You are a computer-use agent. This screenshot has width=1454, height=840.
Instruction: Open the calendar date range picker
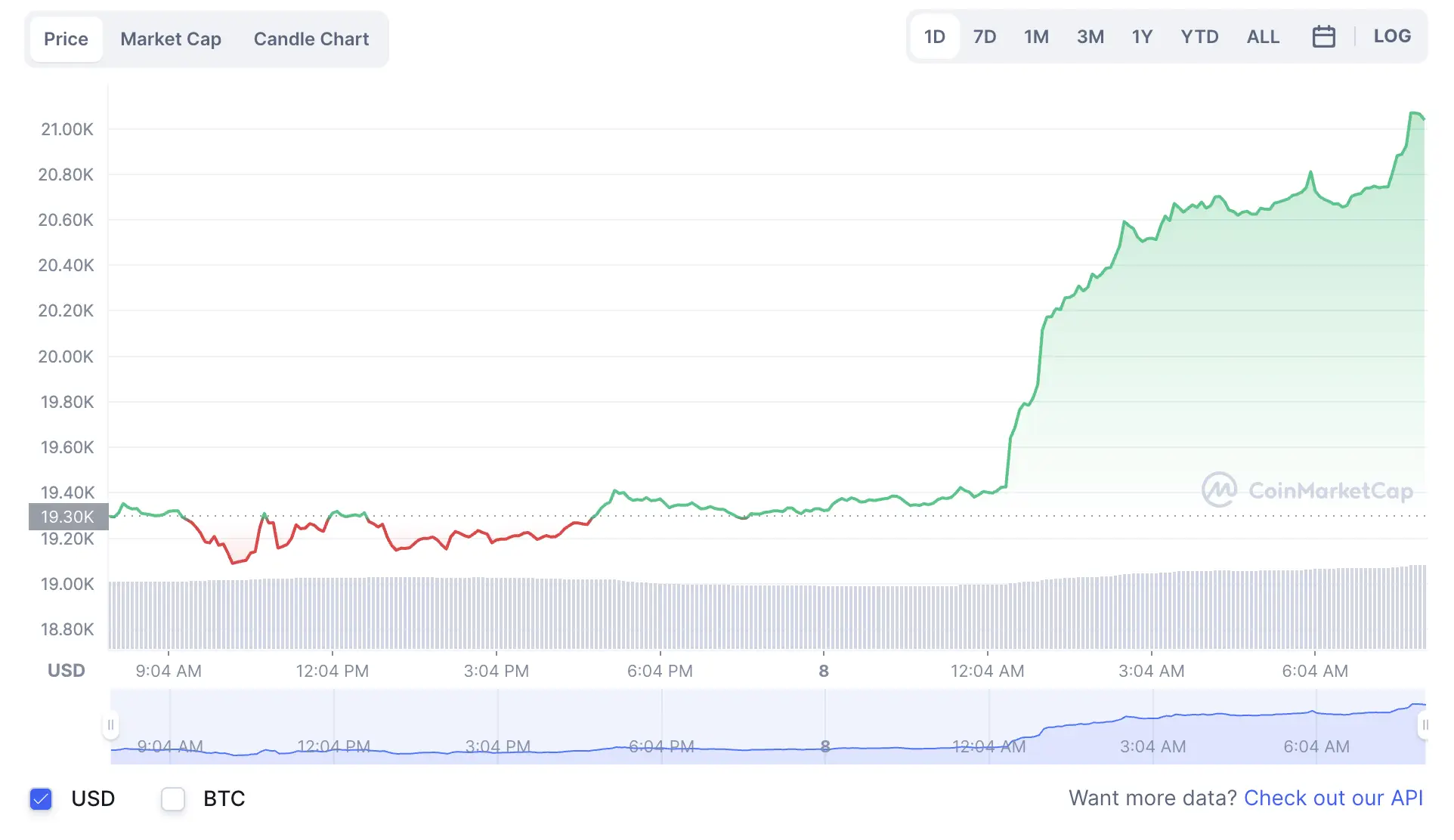(1323, 36)
